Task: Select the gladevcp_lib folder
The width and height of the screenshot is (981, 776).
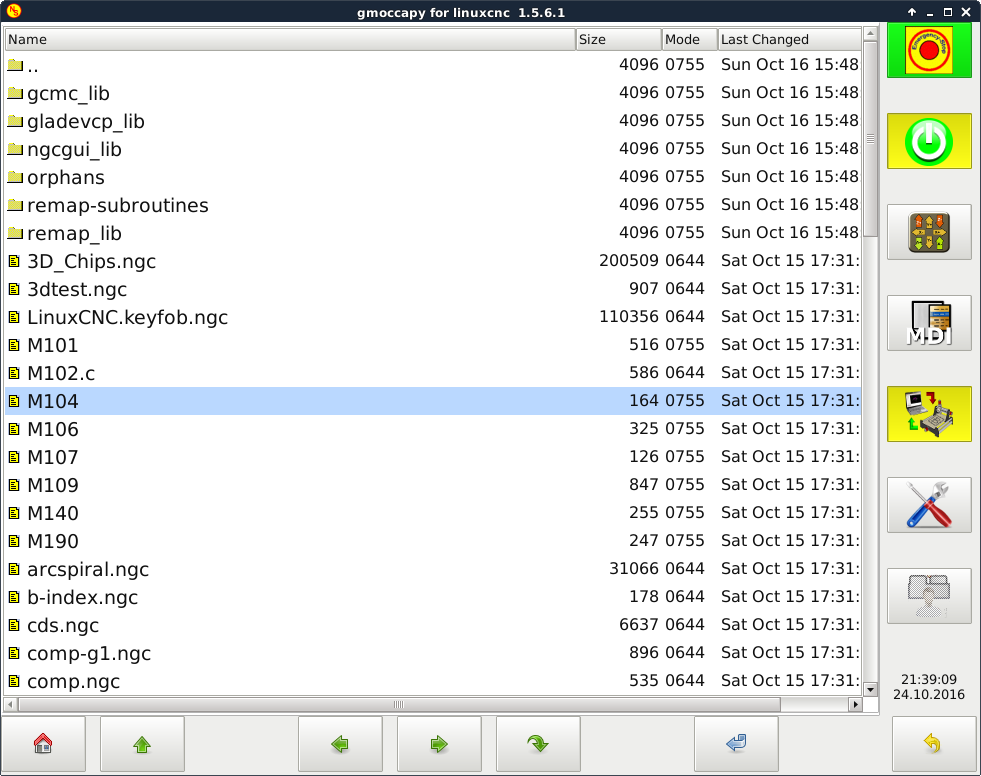Action: pos(433,121)
